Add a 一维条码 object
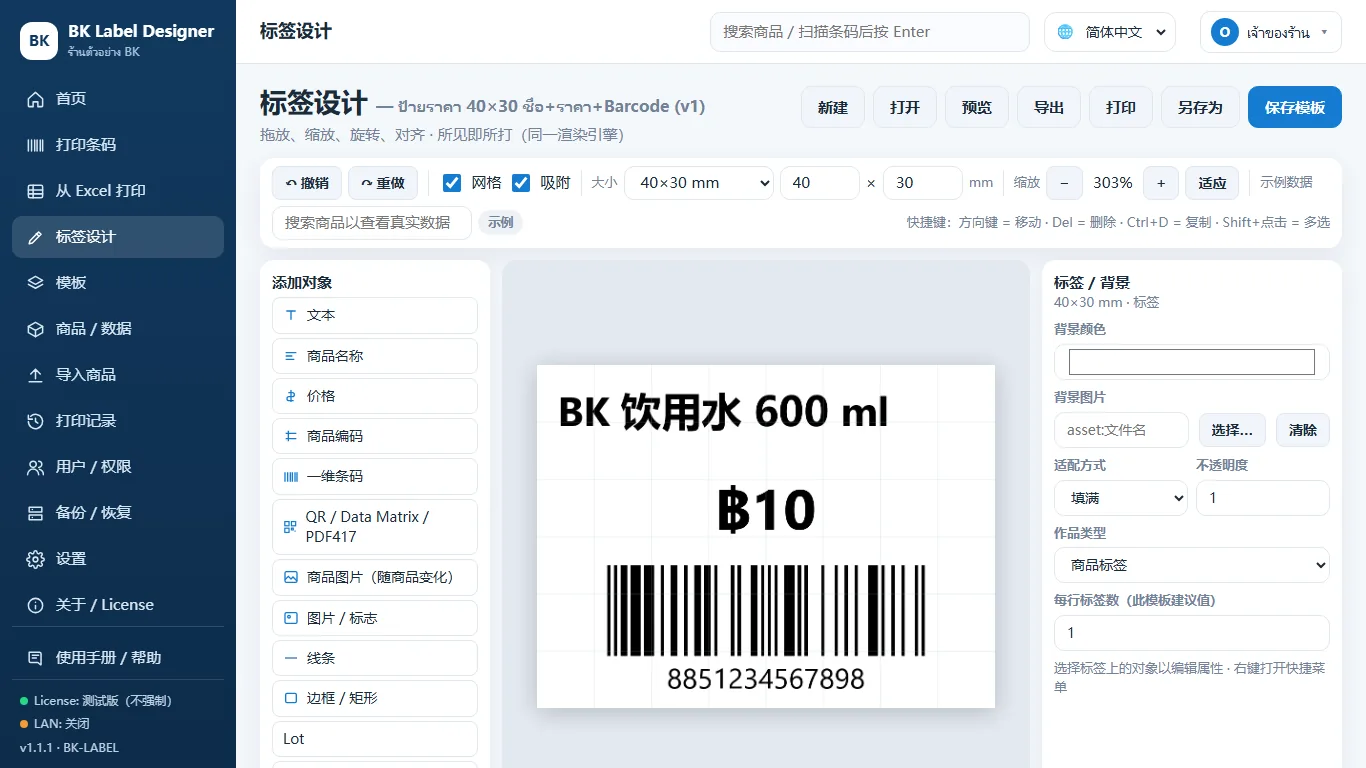 click(375, 477)
